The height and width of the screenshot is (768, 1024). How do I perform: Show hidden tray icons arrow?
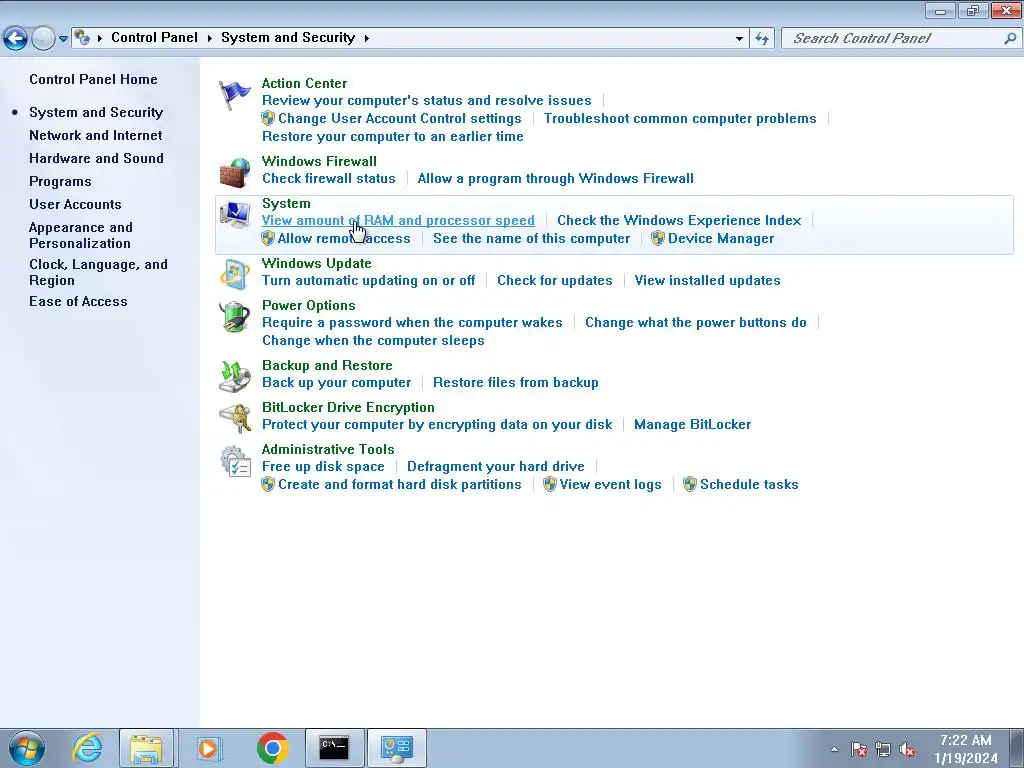[x=834, y=749]
